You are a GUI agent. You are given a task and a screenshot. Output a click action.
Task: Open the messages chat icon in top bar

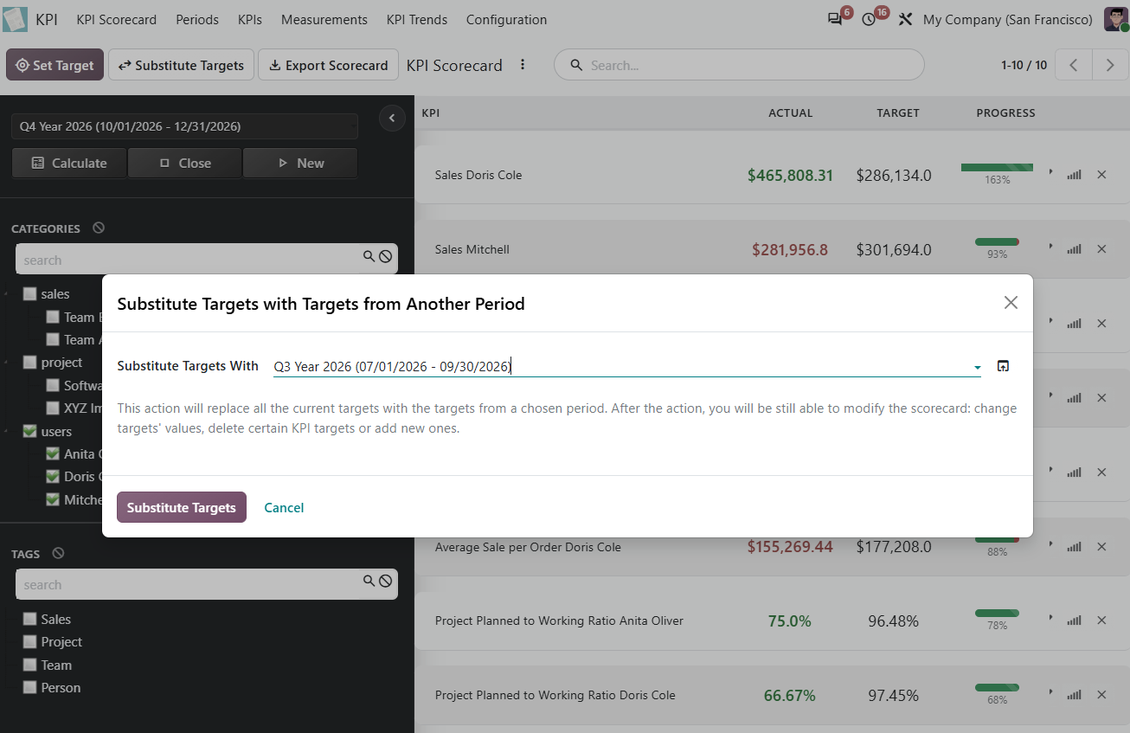[835, 19]
